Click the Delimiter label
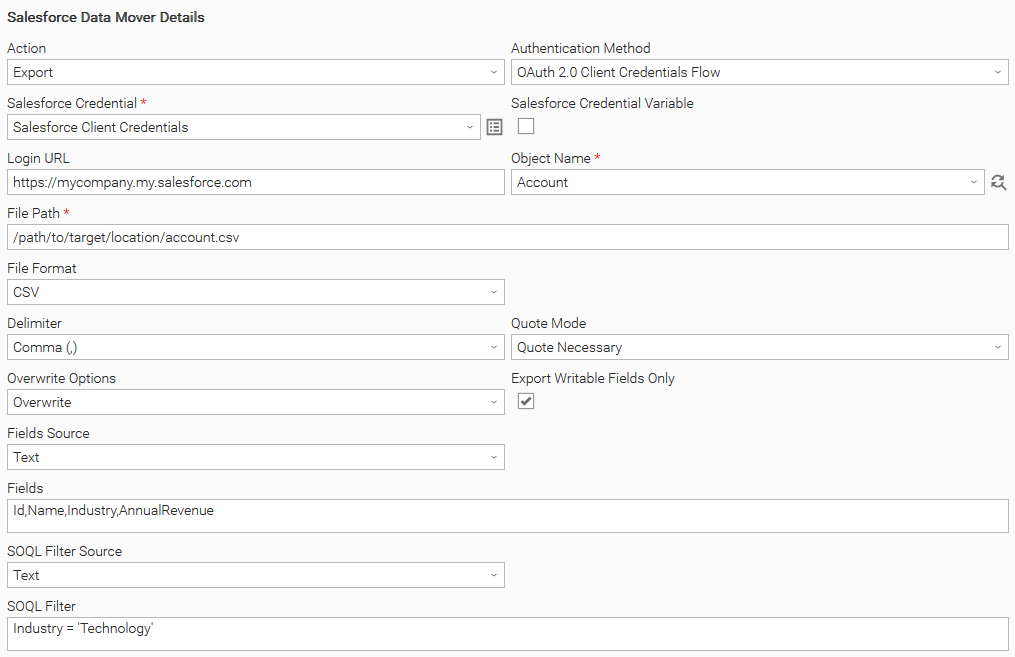Viewport: 1015px width, 657px height. pyautogui.click(x=34, y=324)
